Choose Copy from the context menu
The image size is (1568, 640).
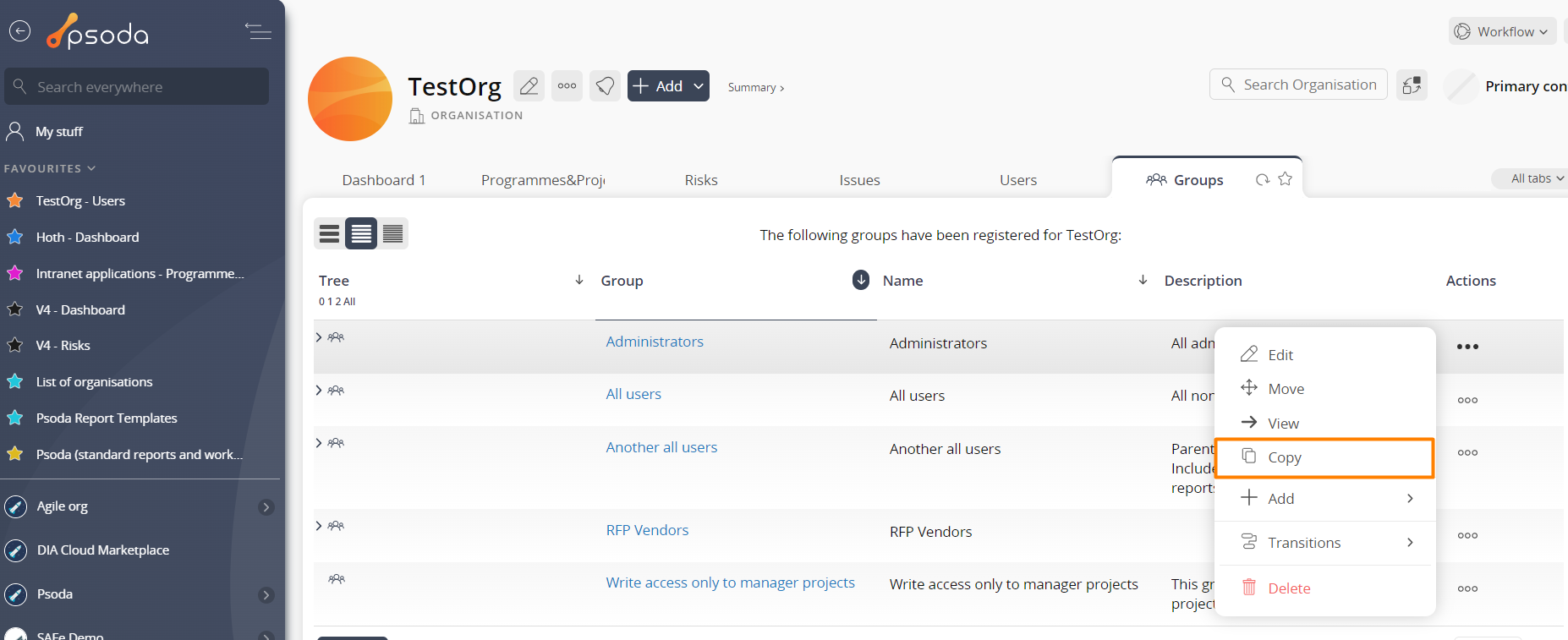click(x=1324, y=457)
